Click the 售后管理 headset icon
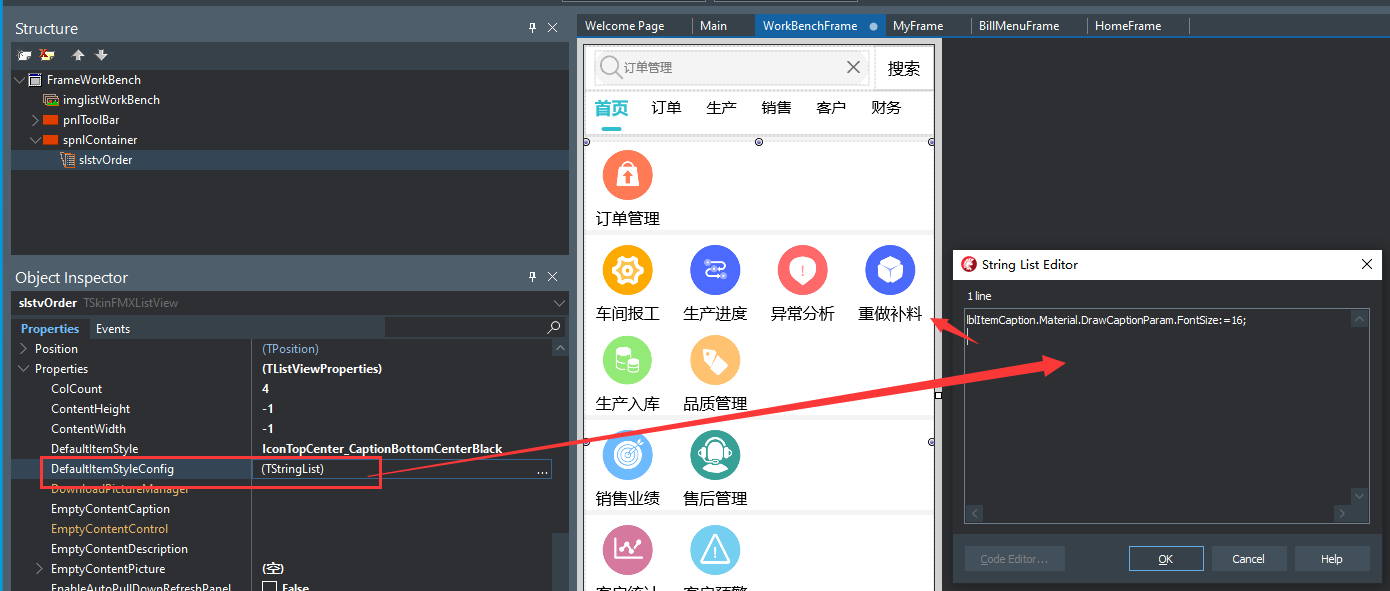Screen dimensions: 1390x591 715,455
